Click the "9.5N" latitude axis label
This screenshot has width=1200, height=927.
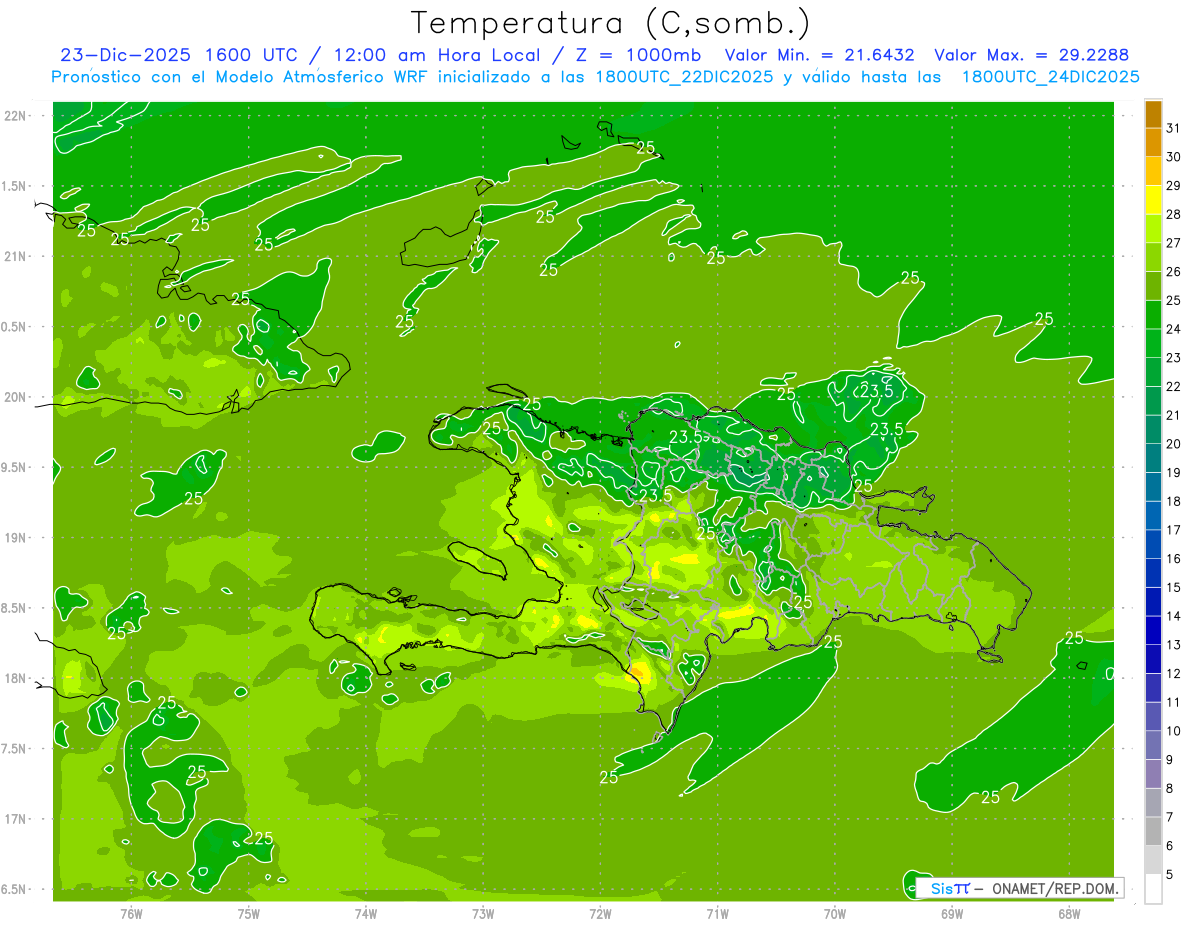pos(15,468)
